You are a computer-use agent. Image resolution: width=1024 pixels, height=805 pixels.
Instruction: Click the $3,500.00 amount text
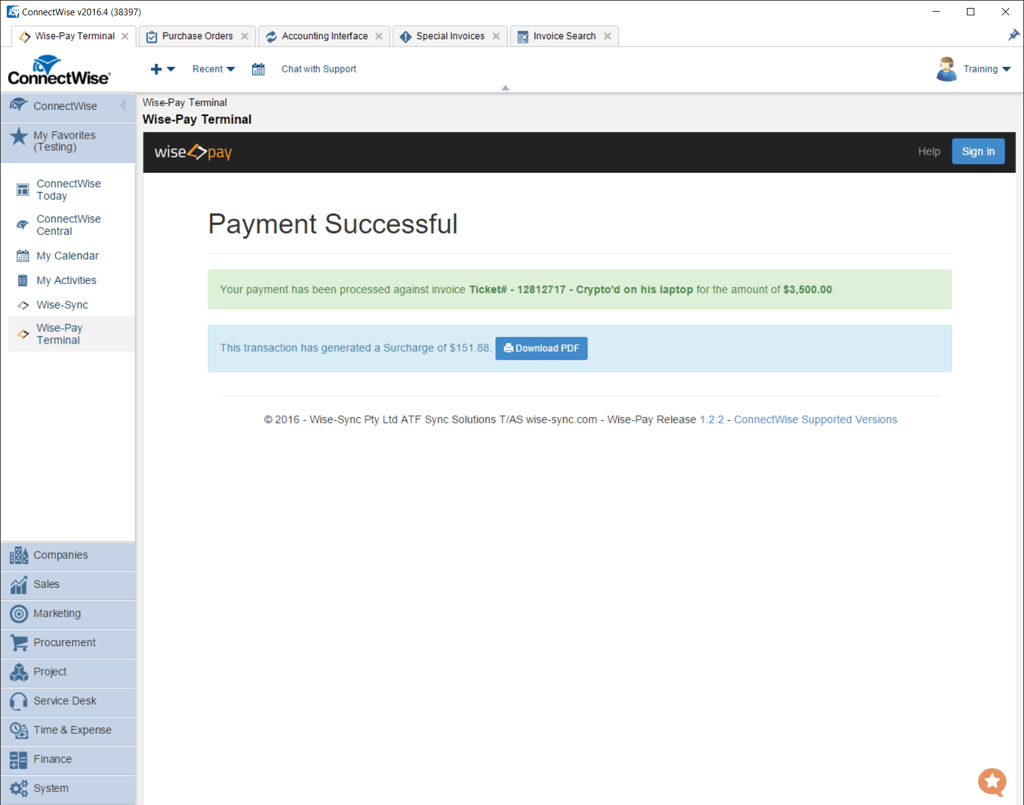807,290
